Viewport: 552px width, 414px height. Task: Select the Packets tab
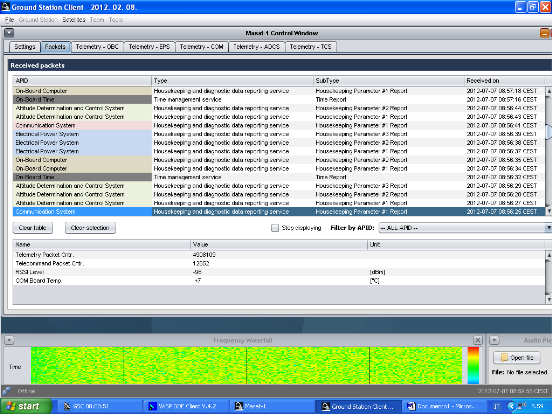pos(55,47)
